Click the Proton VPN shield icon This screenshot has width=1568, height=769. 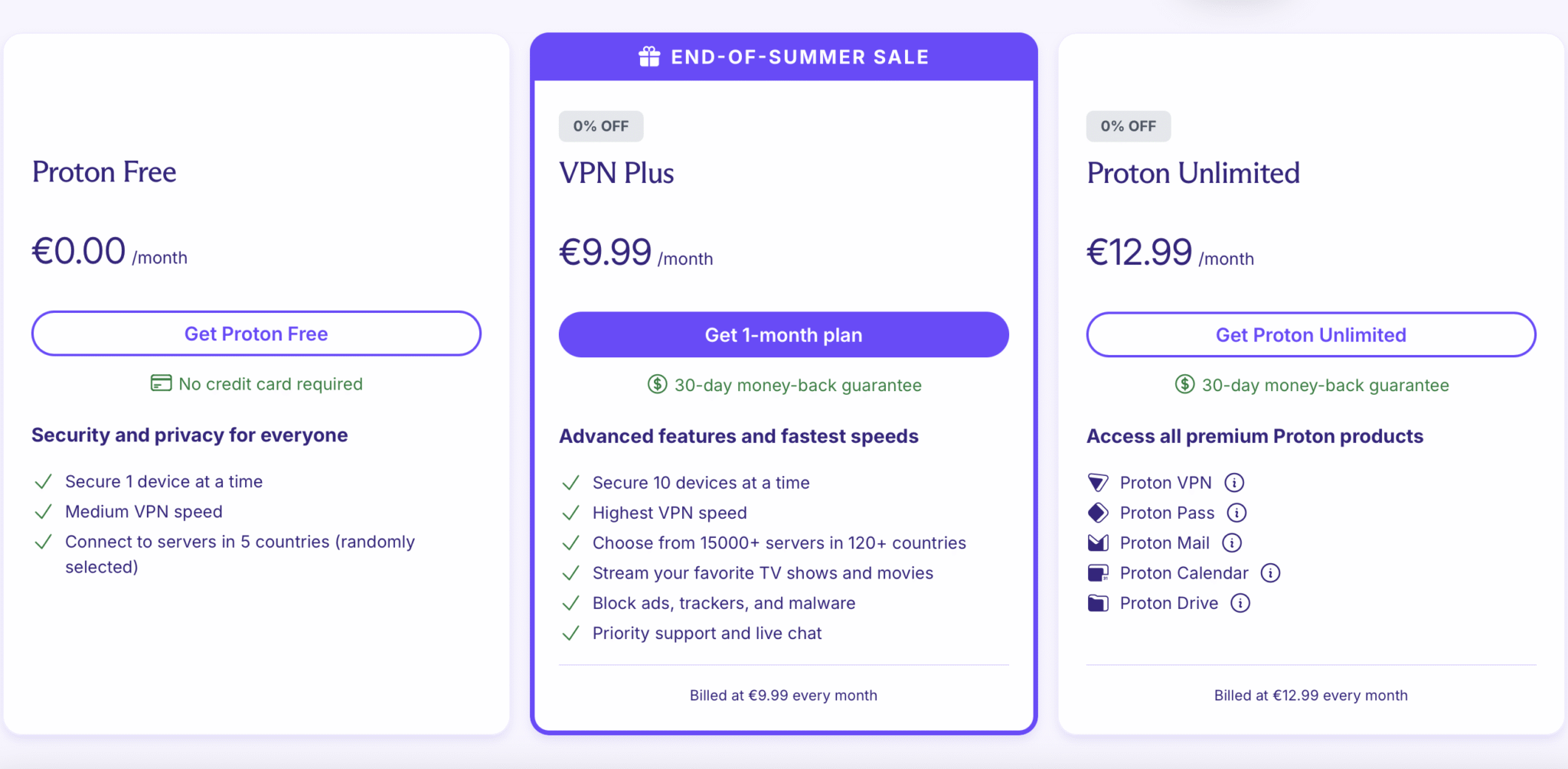tap(1098, 482)
